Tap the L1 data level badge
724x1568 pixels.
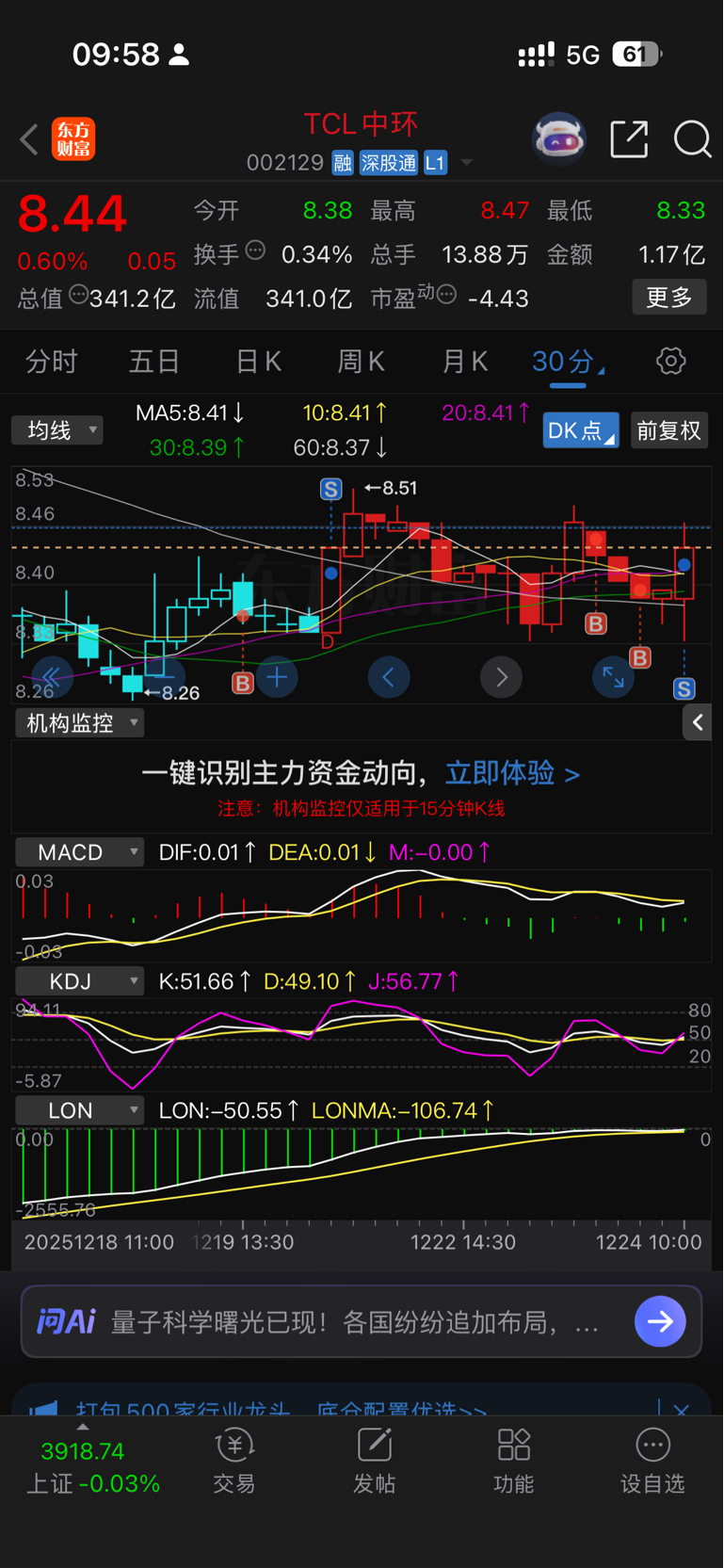pyautogui.click(x=434, y=163)
